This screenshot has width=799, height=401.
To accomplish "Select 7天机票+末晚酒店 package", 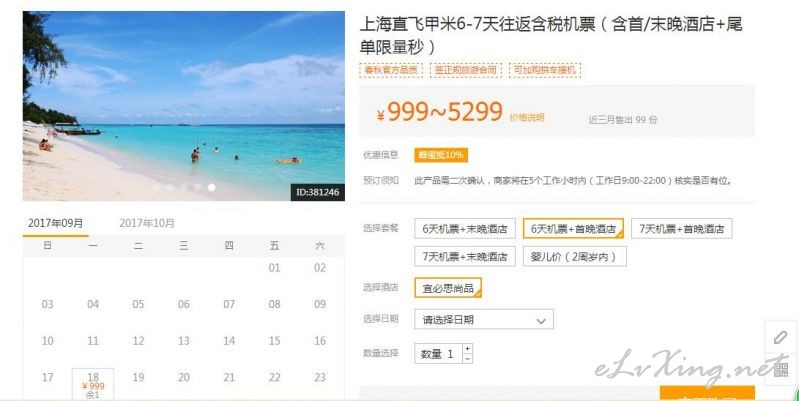I will 465,257.
